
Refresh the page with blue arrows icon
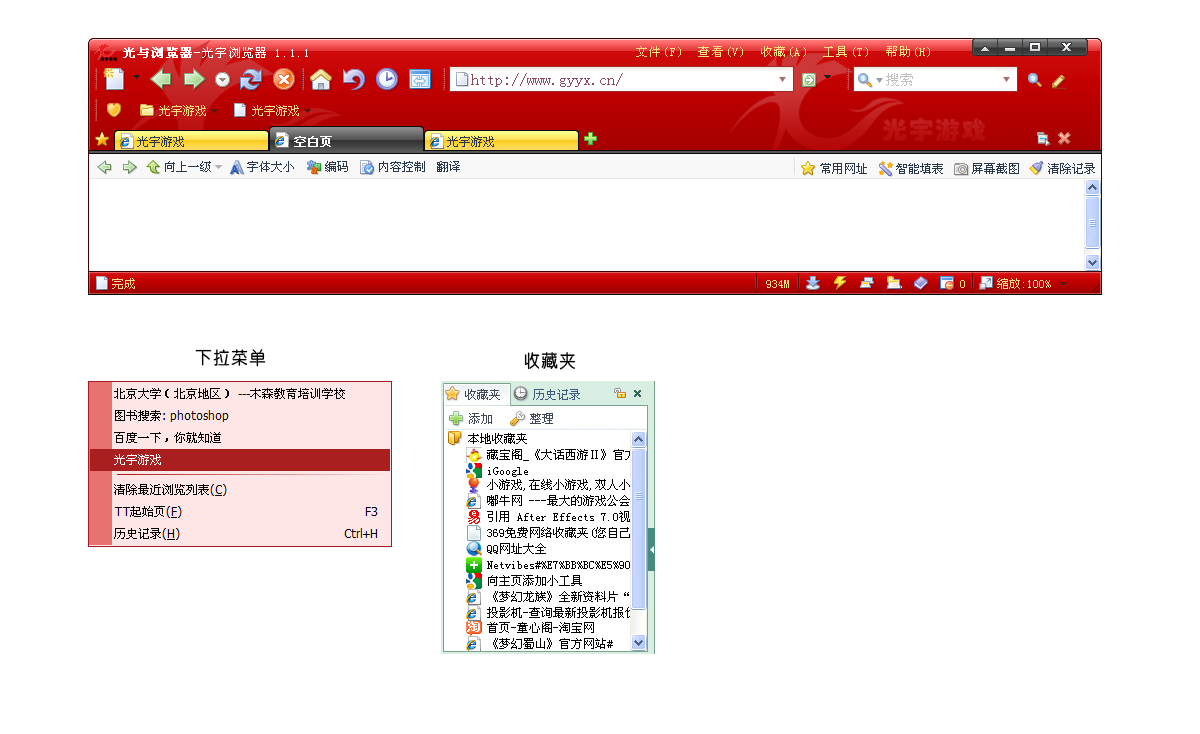click(250, 79)
